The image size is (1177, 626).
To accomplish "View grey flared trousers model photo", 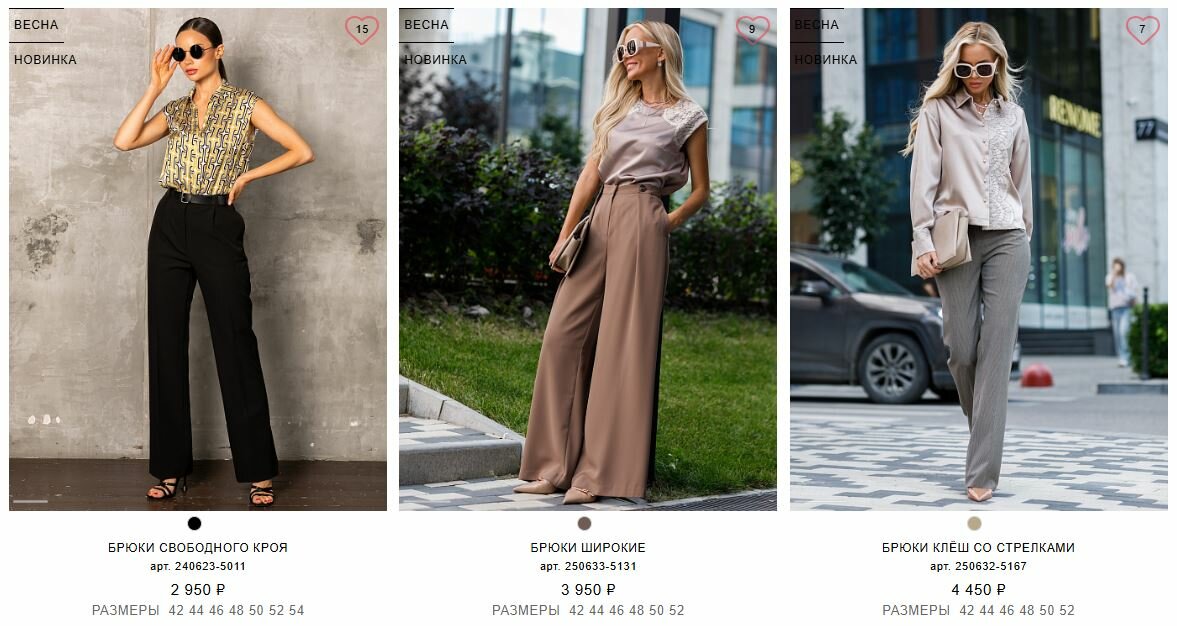I will click(x=978, y=259).
